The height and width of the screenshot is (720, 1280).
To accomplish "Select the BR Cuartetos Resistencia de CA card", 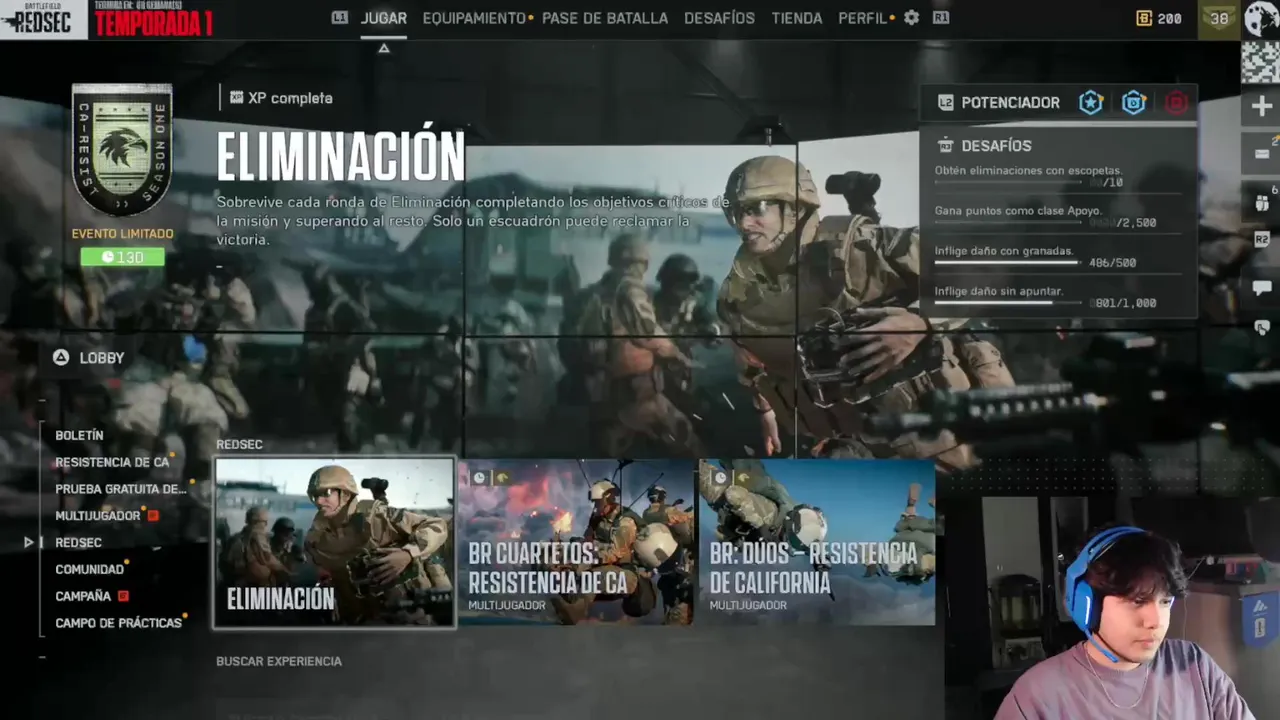I will point(576,543).
